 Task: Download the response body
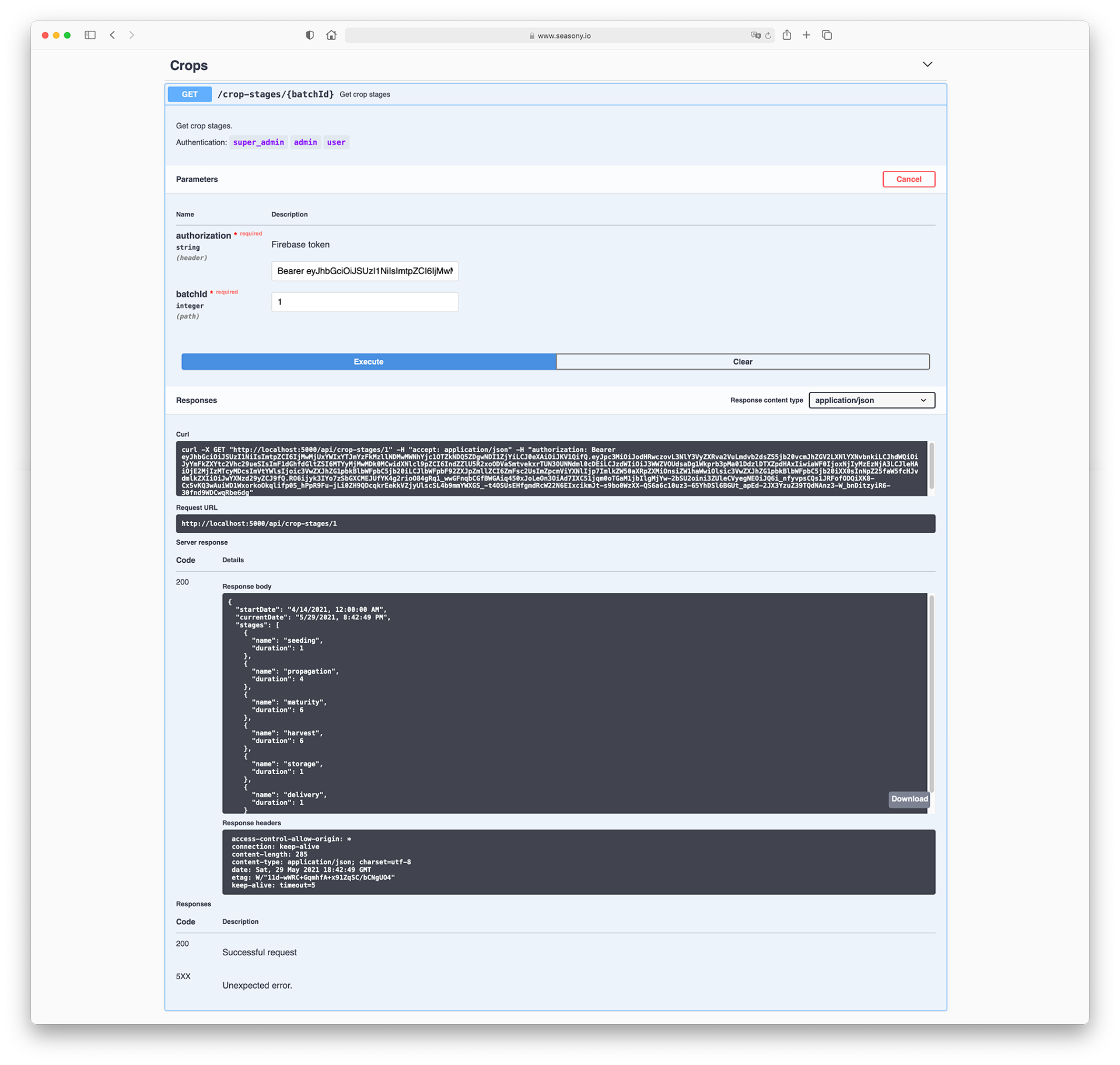909,799
